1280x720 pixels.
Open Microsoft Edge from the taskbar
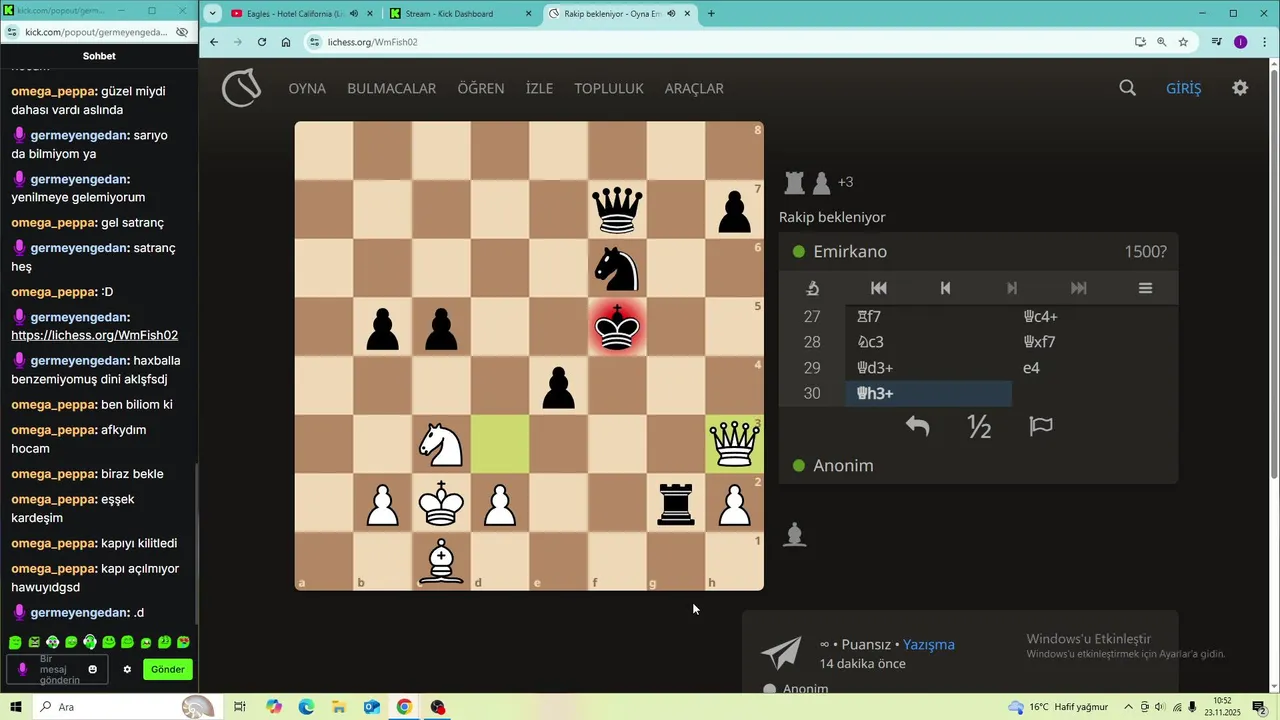(x=306, y=707)
